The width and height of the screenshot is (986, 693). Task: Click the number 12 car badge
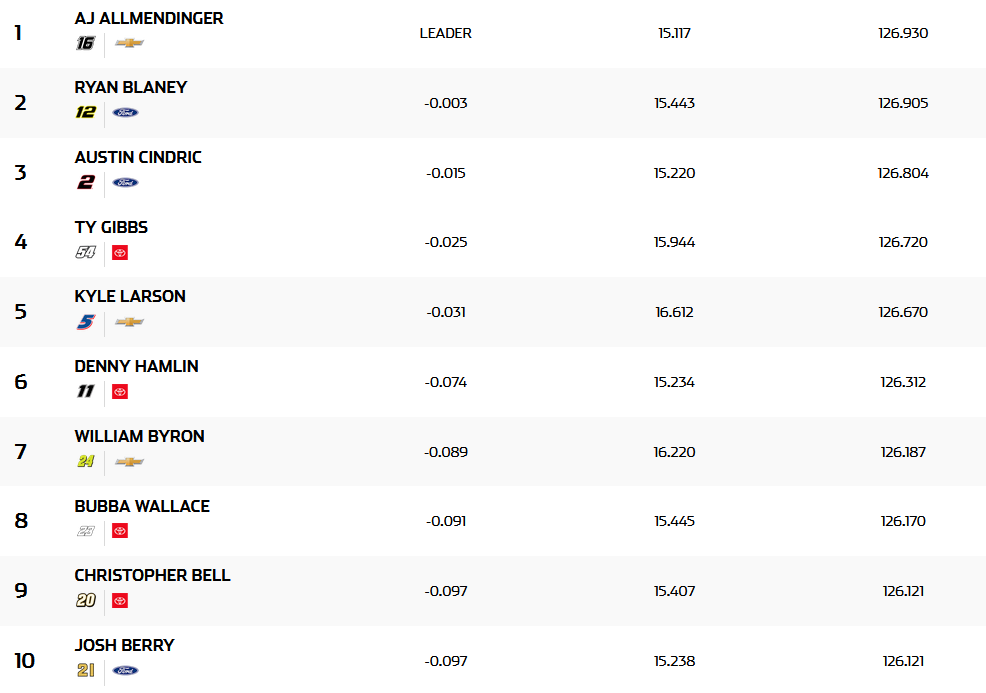[x=86, y=113]
